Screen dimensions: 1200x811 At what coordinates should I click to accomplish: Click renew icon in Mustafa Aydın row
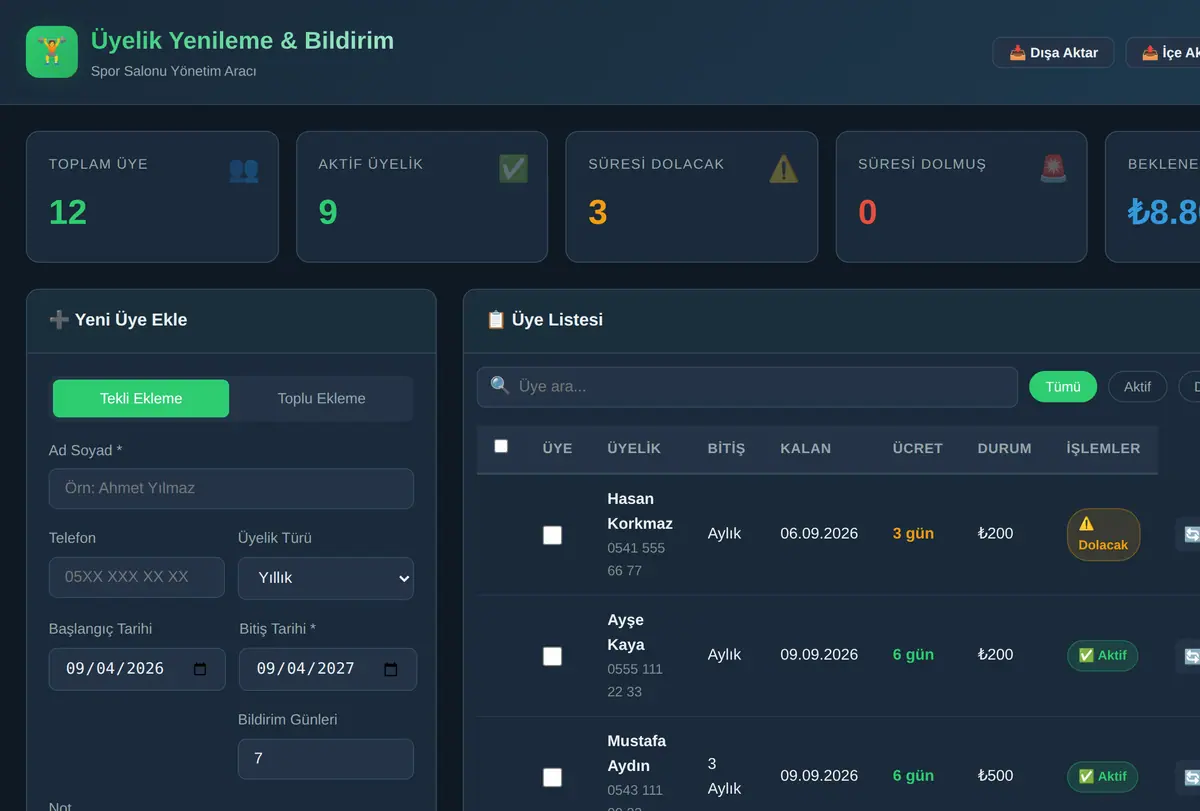tap(1190, 777)
